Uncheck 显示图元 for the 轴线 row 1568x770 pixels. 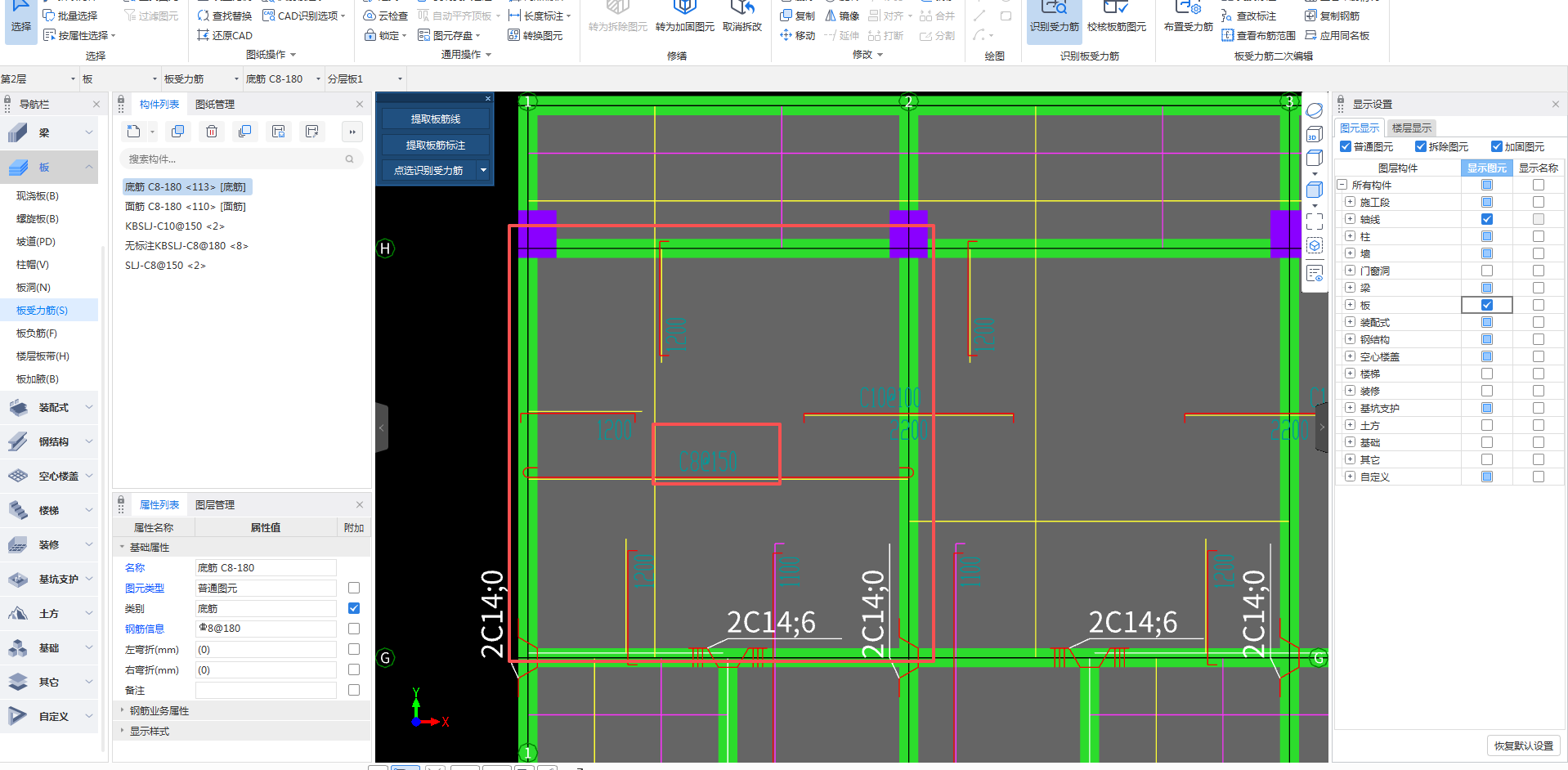coord(1487,219)
